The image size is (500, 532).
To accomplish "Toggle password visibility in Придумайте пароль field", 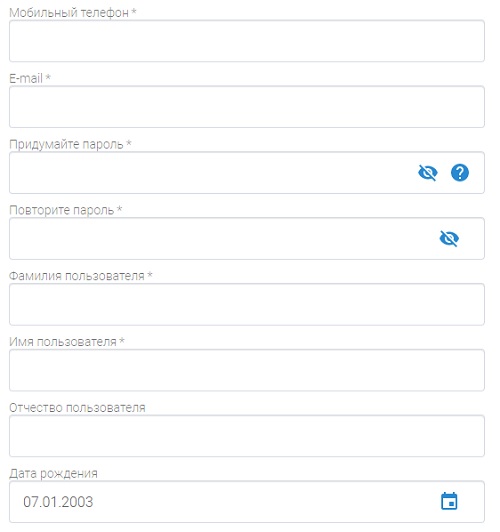I will tap(427, 173).
